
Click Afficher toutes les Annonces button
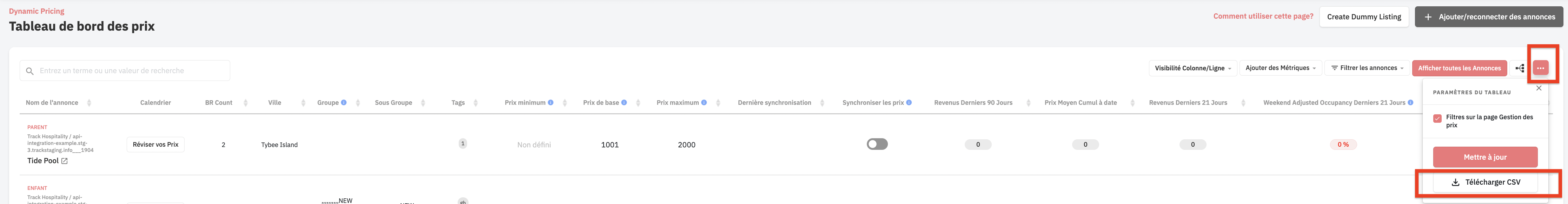pyautogui.click(x=1459, y=68)
